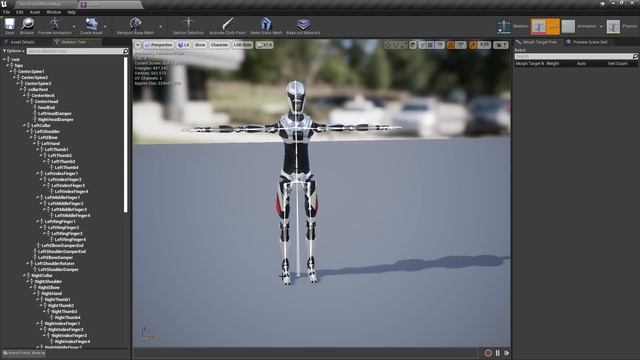Screen dimensions: 640x360
Task: Collapse the root bone node
Action: point(4,59)
